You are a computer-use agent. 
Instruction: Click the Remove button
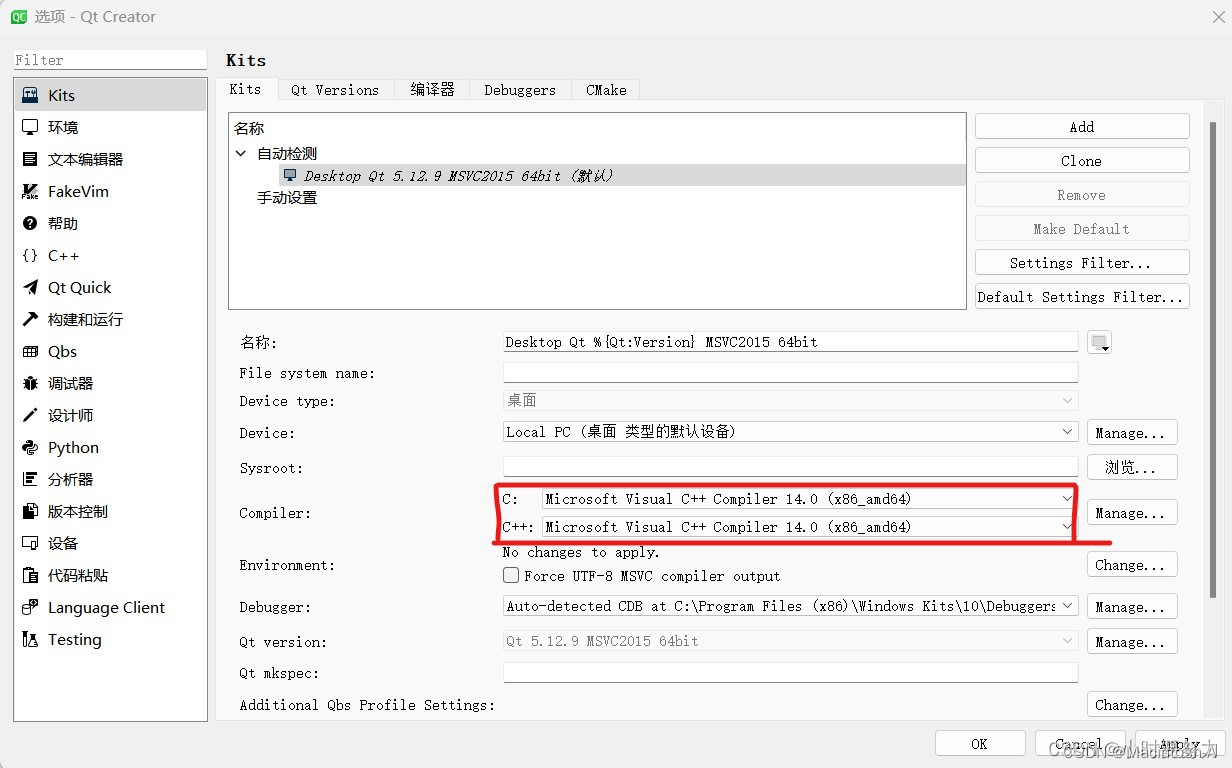(1082, 195)
